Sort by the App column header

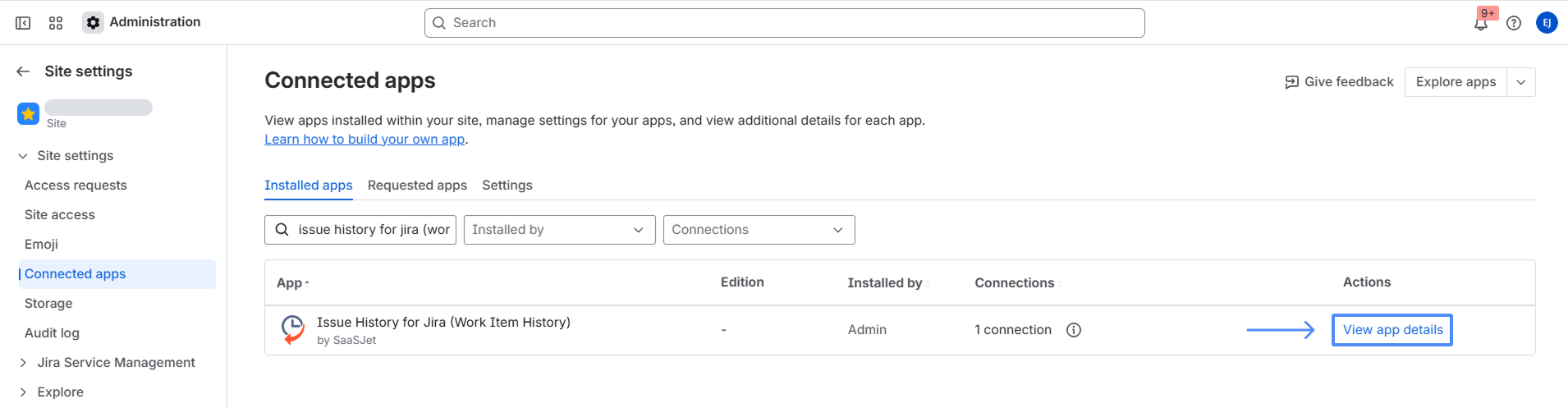292,283
